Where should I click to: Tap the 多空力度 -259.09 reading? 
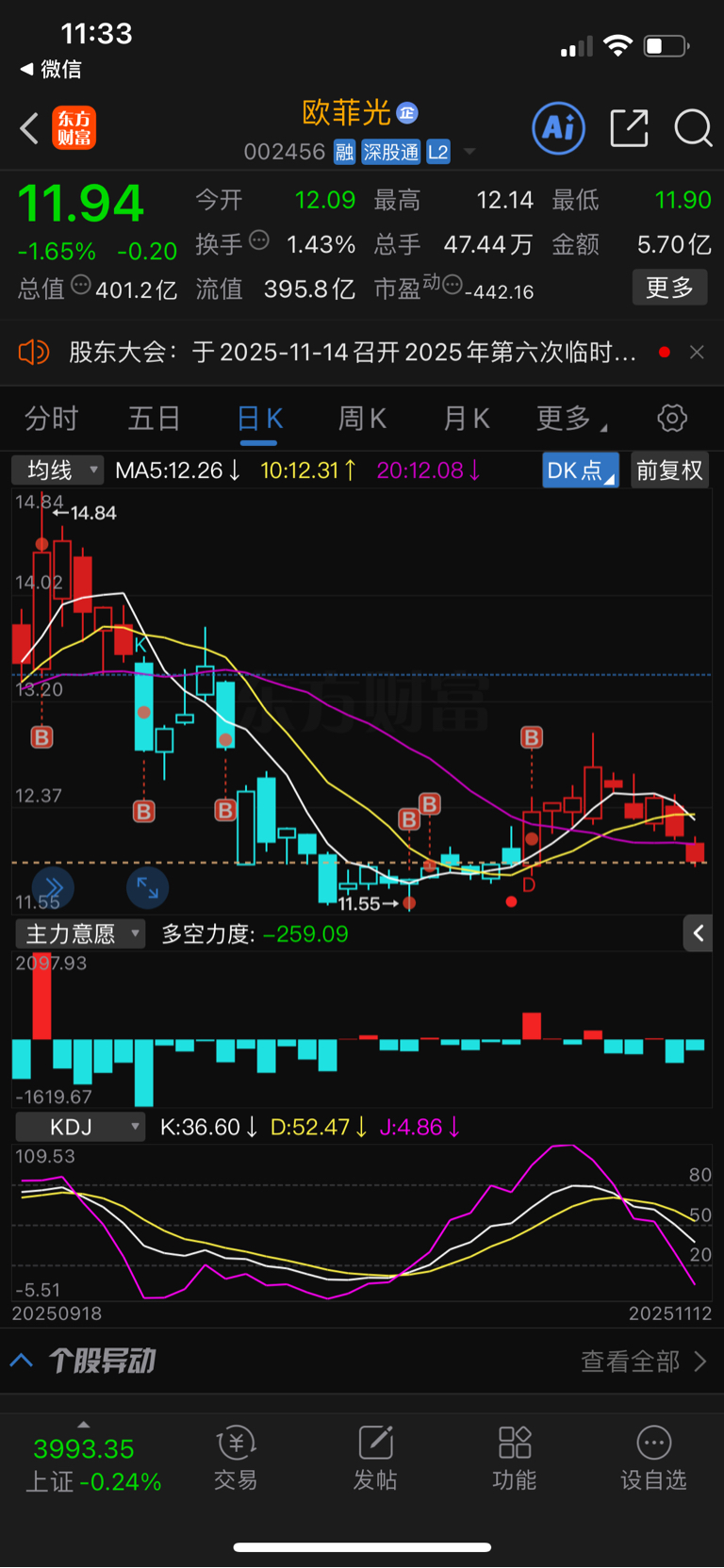(x=255, y=933)
